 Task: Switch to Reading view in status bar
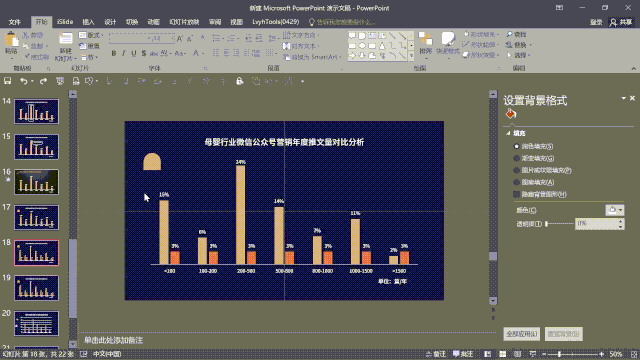tap(517, 354)
